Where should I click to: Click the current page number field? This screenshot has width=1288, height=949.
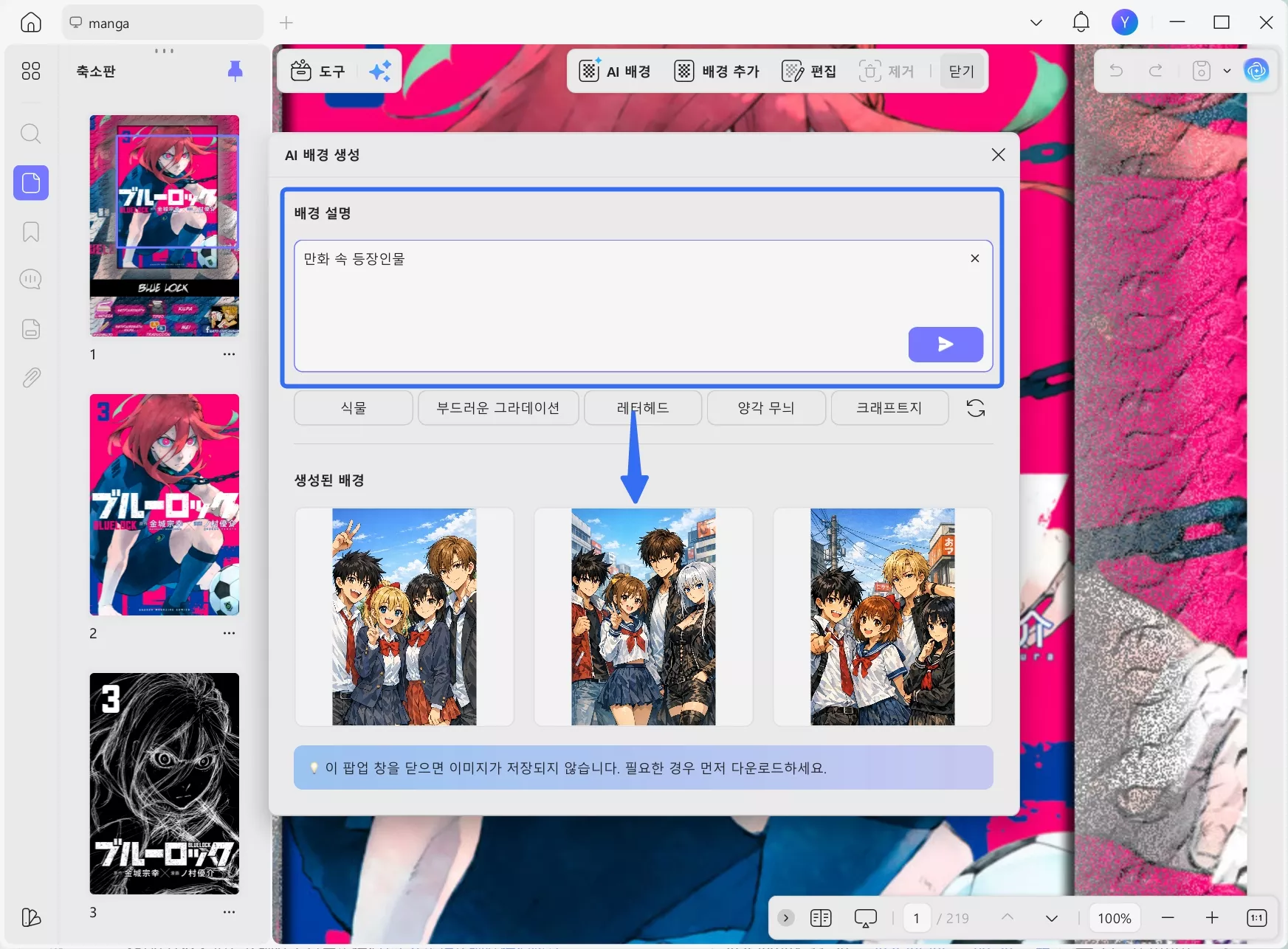point(917,918)
